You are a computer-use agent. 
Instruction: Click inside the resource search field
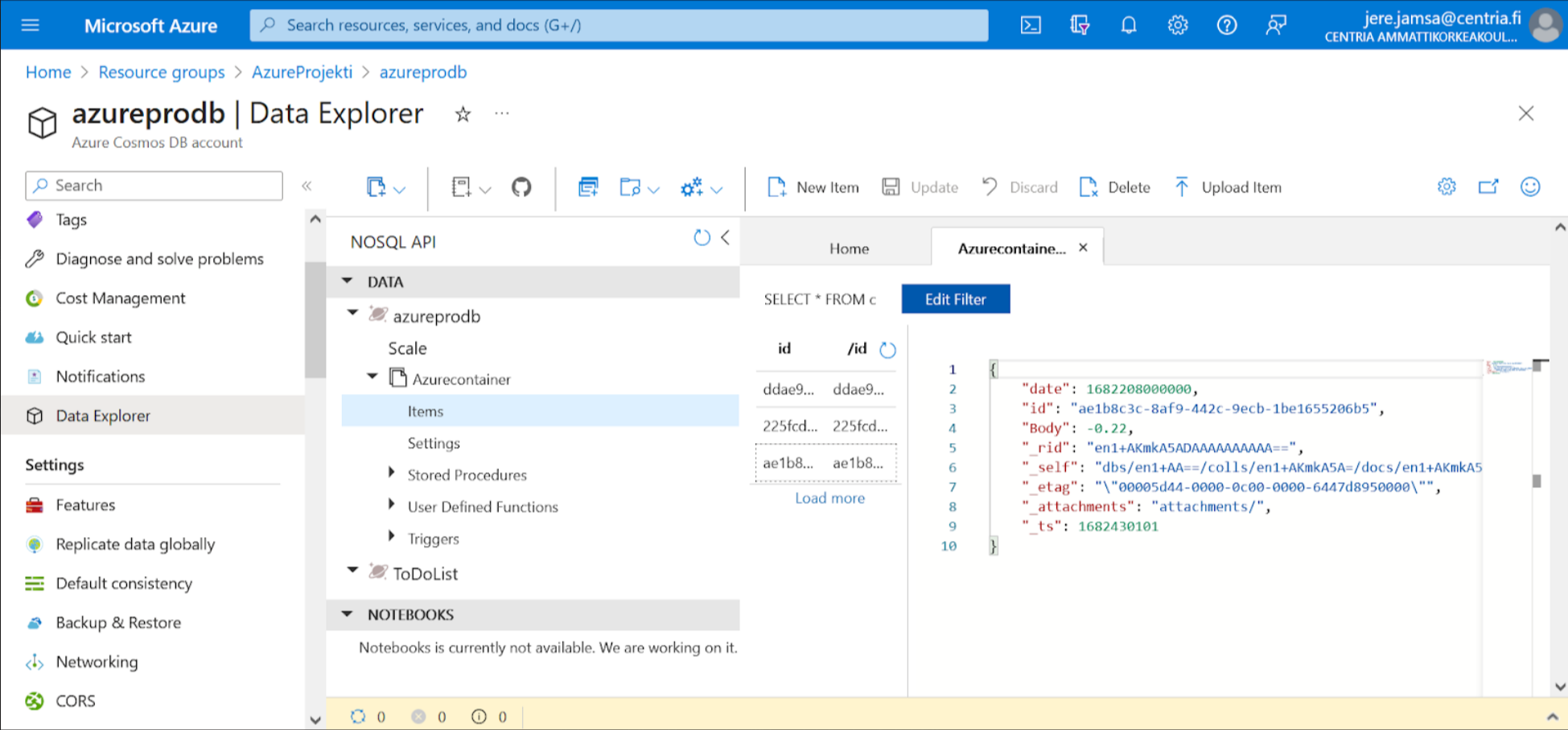click(x=619, y=25)
